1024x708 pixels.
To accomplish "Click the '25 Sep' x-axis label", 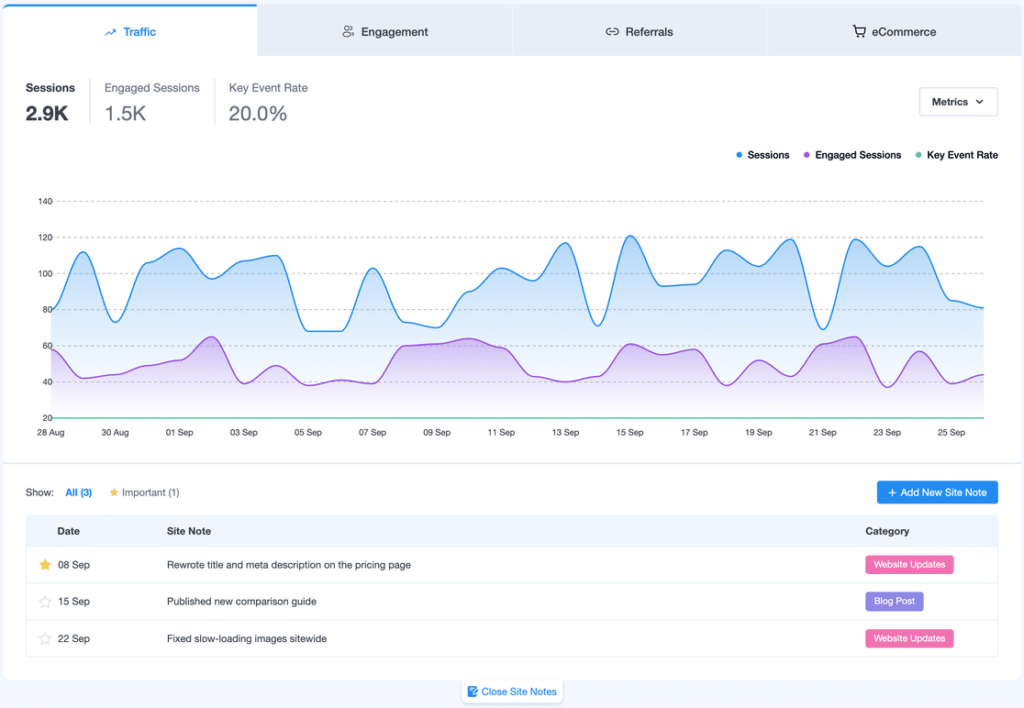I will click(952, 432).
